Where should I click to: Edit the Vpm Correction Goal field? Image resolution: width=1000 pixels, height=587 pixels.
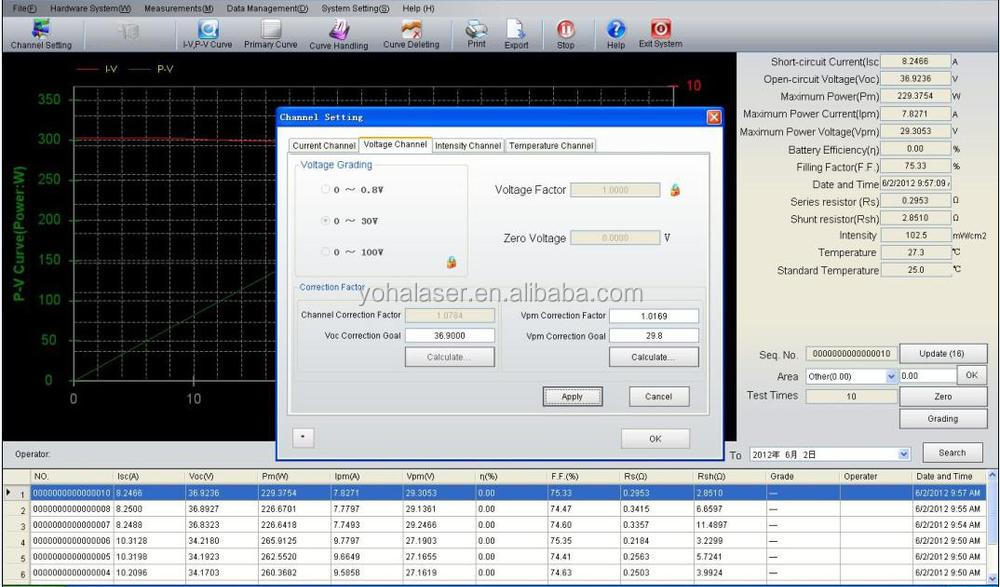654,335
